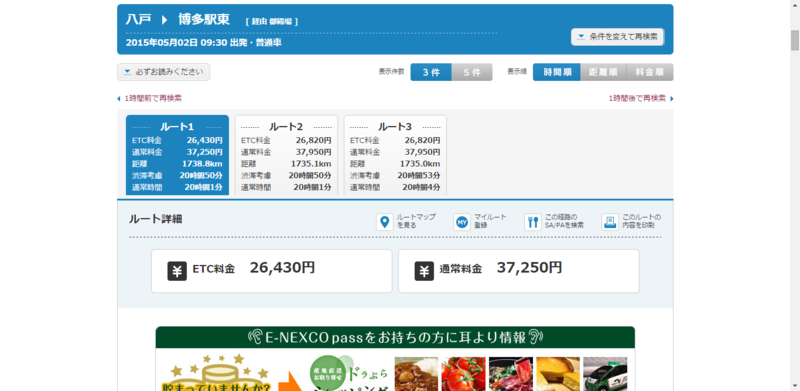
Task: Click the page vertical scrollbar thumb
Action: [795, 40]
